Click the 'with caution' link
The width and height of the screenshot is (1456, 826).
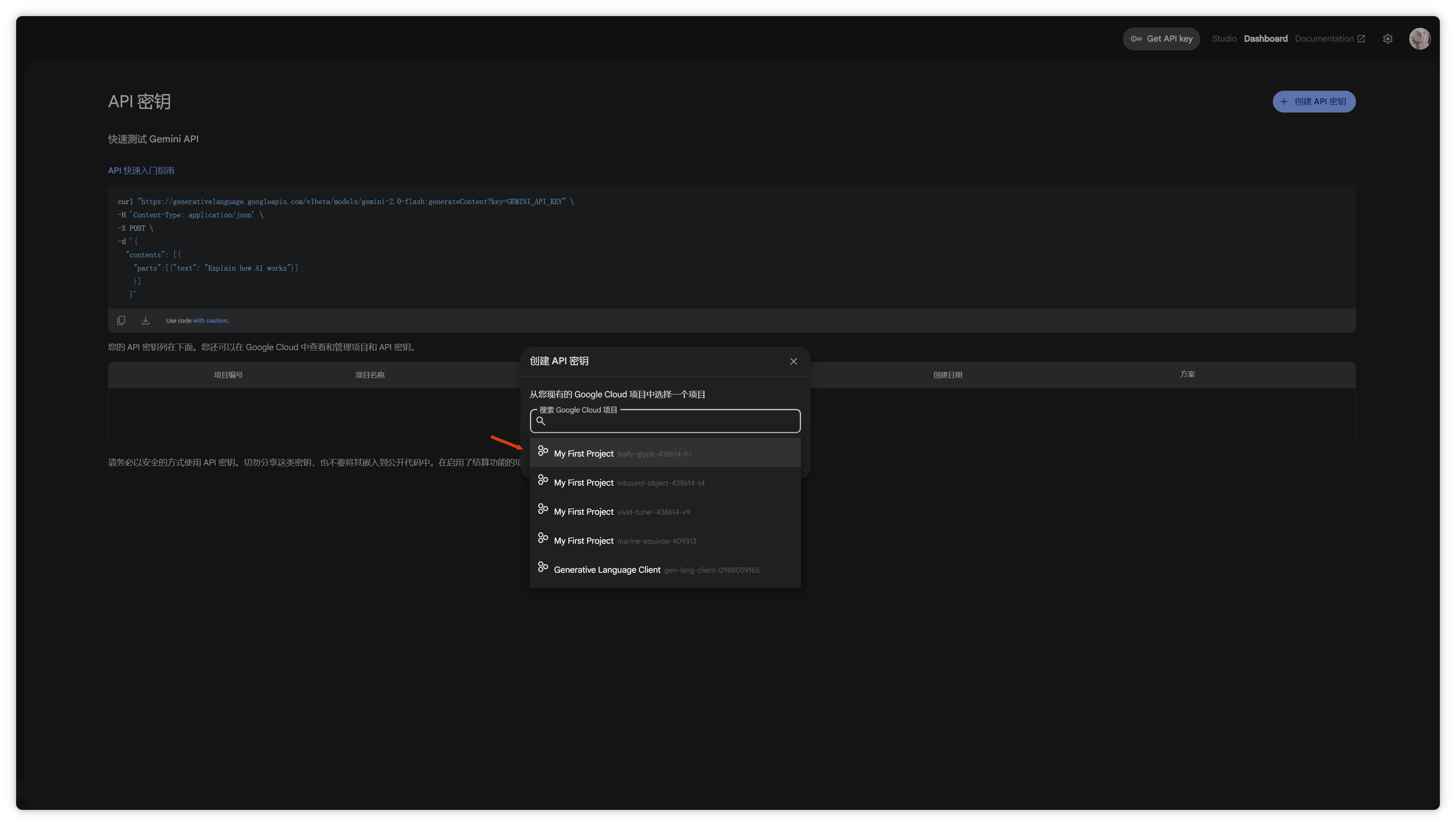click(210, 321)
